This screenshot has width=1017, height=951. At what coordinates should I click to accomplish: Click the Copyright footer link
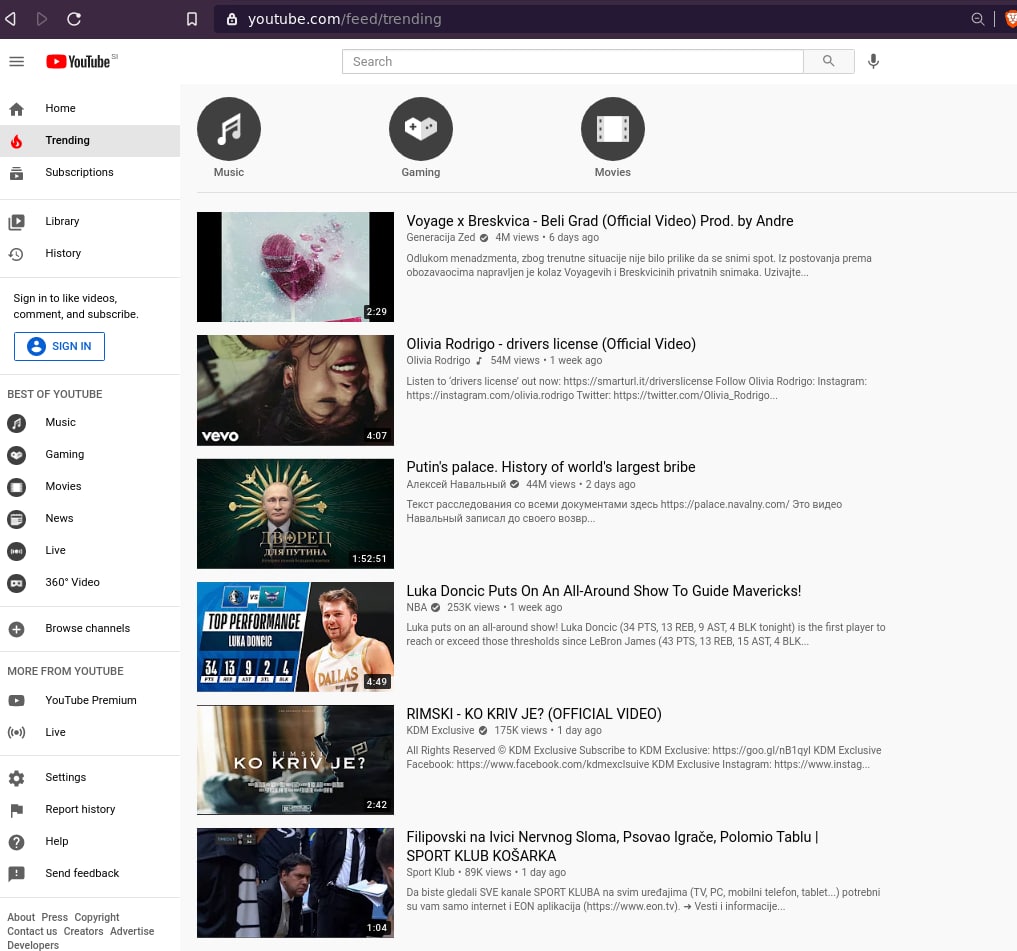click(97, 917)
